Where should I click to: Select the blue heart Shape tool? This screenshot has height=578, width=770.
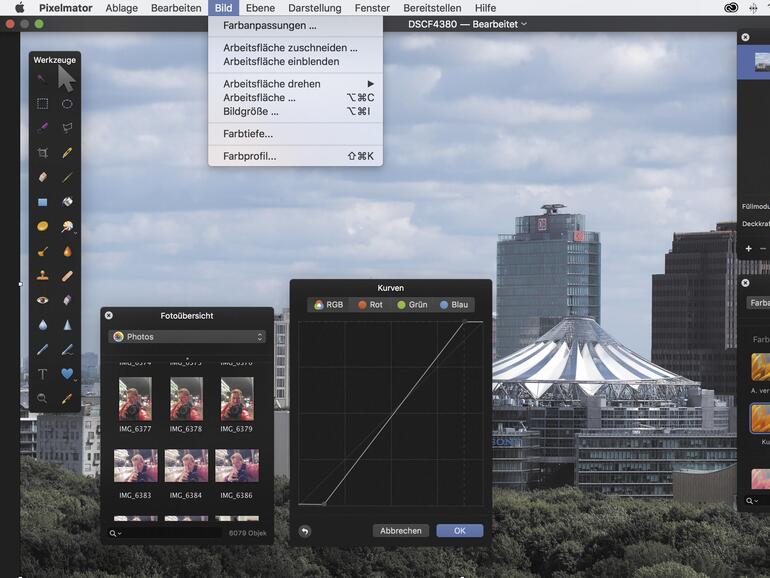click(67, 374)
